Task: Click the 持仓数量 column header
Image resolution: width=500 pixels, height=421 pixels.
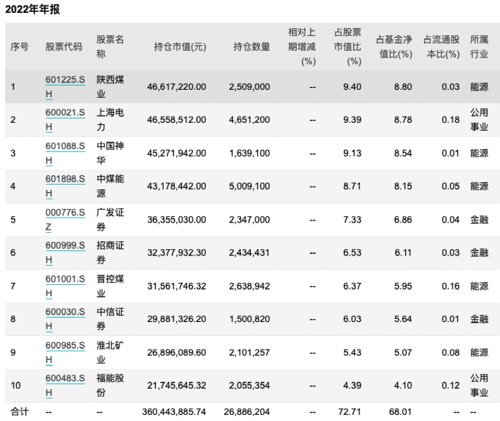Action: tap(252, 47)
